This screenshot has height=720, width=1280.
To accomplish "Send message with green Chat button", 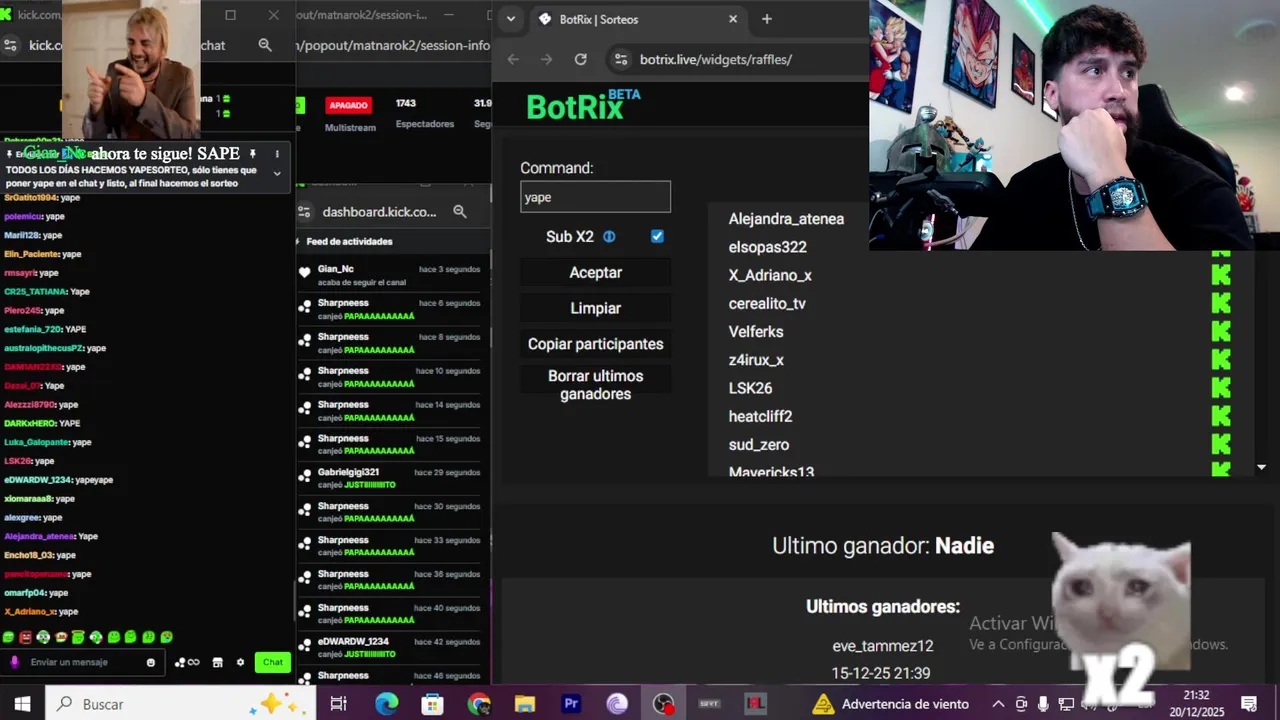I will point(273,662).
